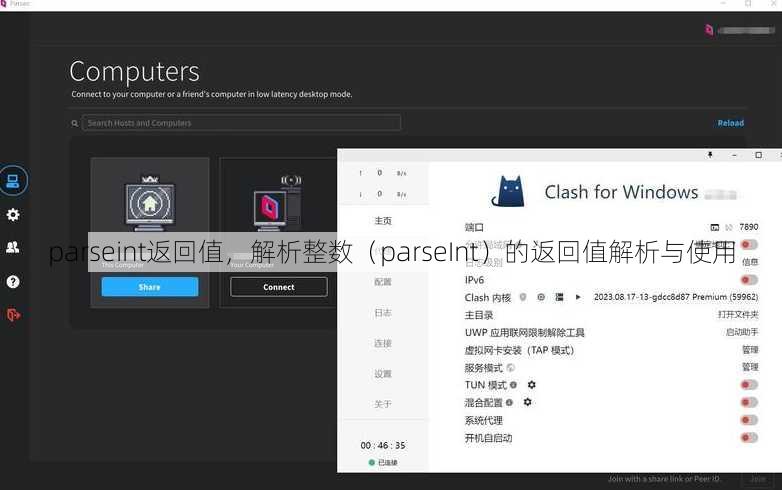The width and height of the screenshot is (782, 490).
Task: Click the Reload link in Parsec
Action: pos(731,123)
